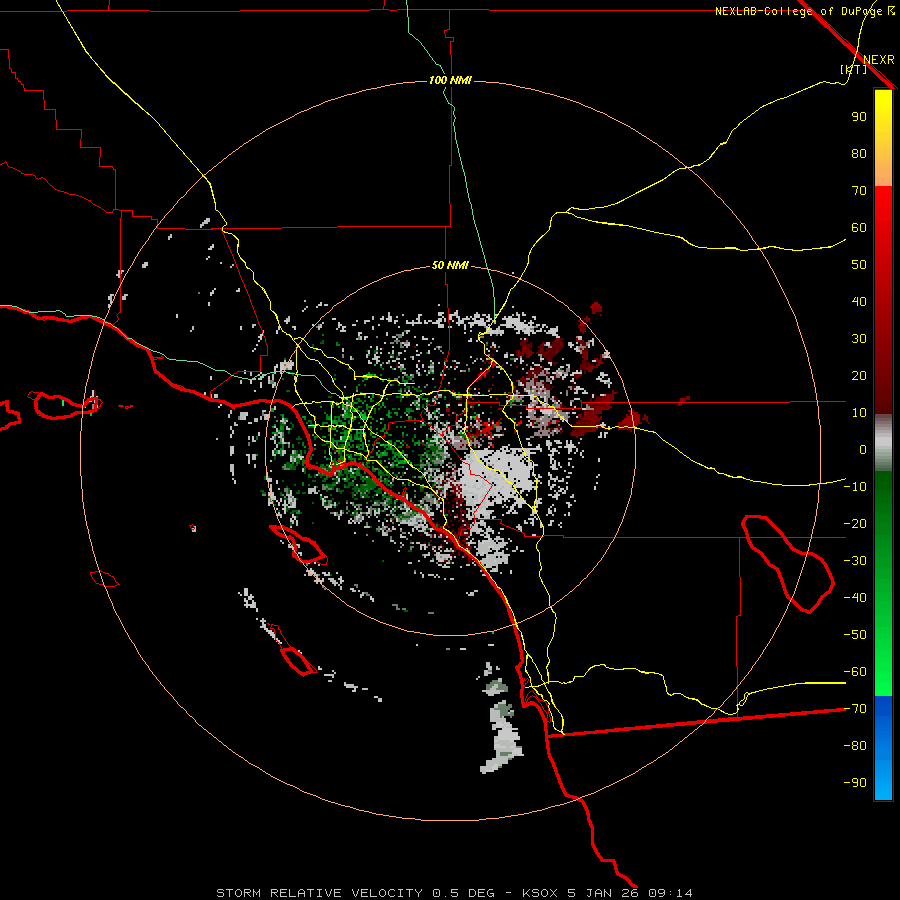The height and width of the screenshot is (900, 900).
Task: Click the NEXLAB-College of DuPage title text
Action: [804, 11]
